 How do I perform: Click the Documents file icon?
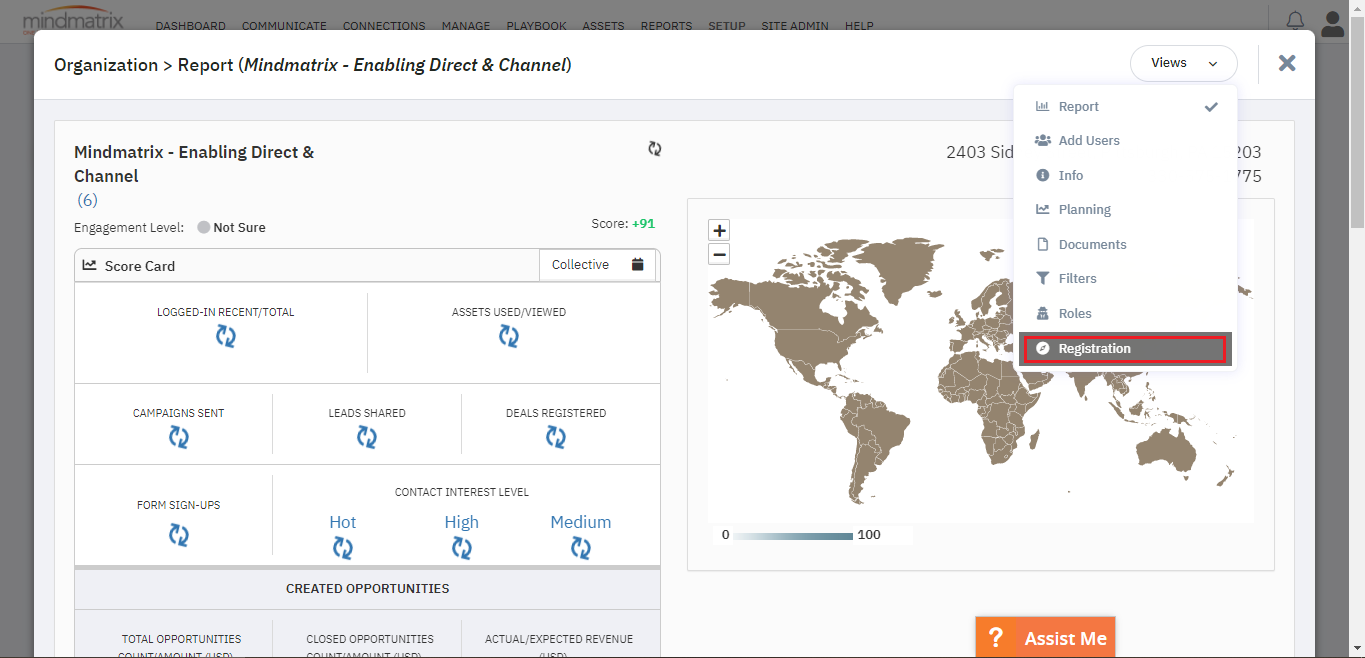click(x=1043, y=244)
